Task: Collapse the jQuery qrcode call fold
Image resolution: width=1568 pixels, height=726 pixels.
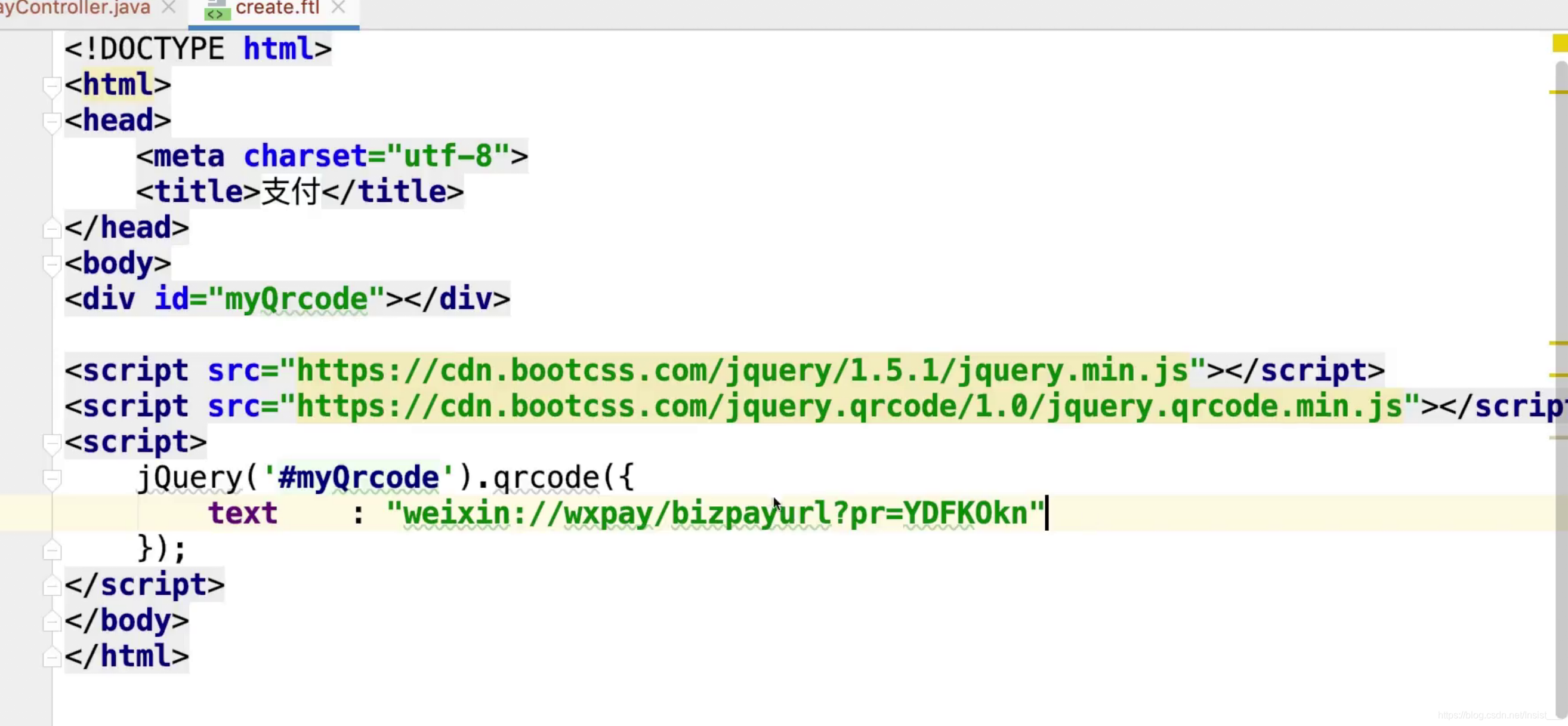Action: [x=53, y=479]
